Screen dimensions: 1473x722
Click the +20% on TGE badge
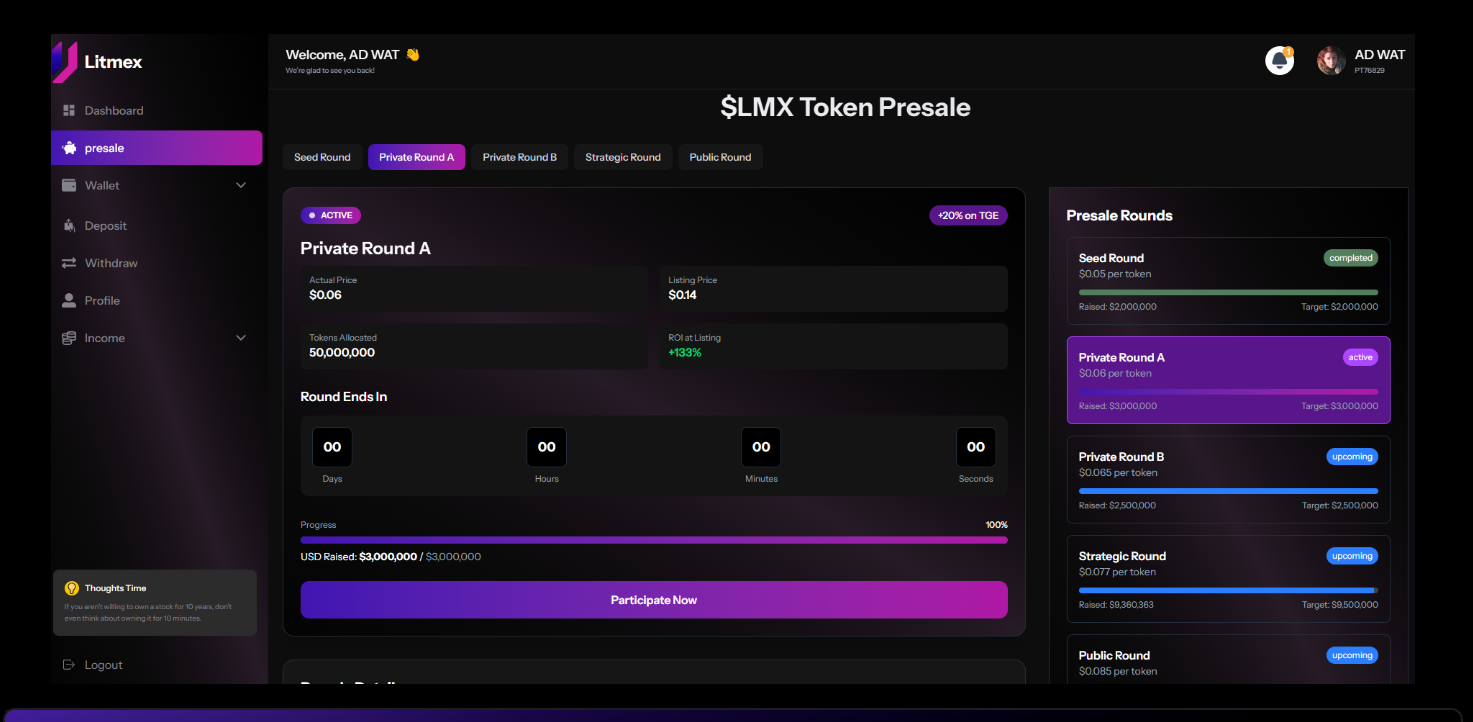[x=968, y=215]
